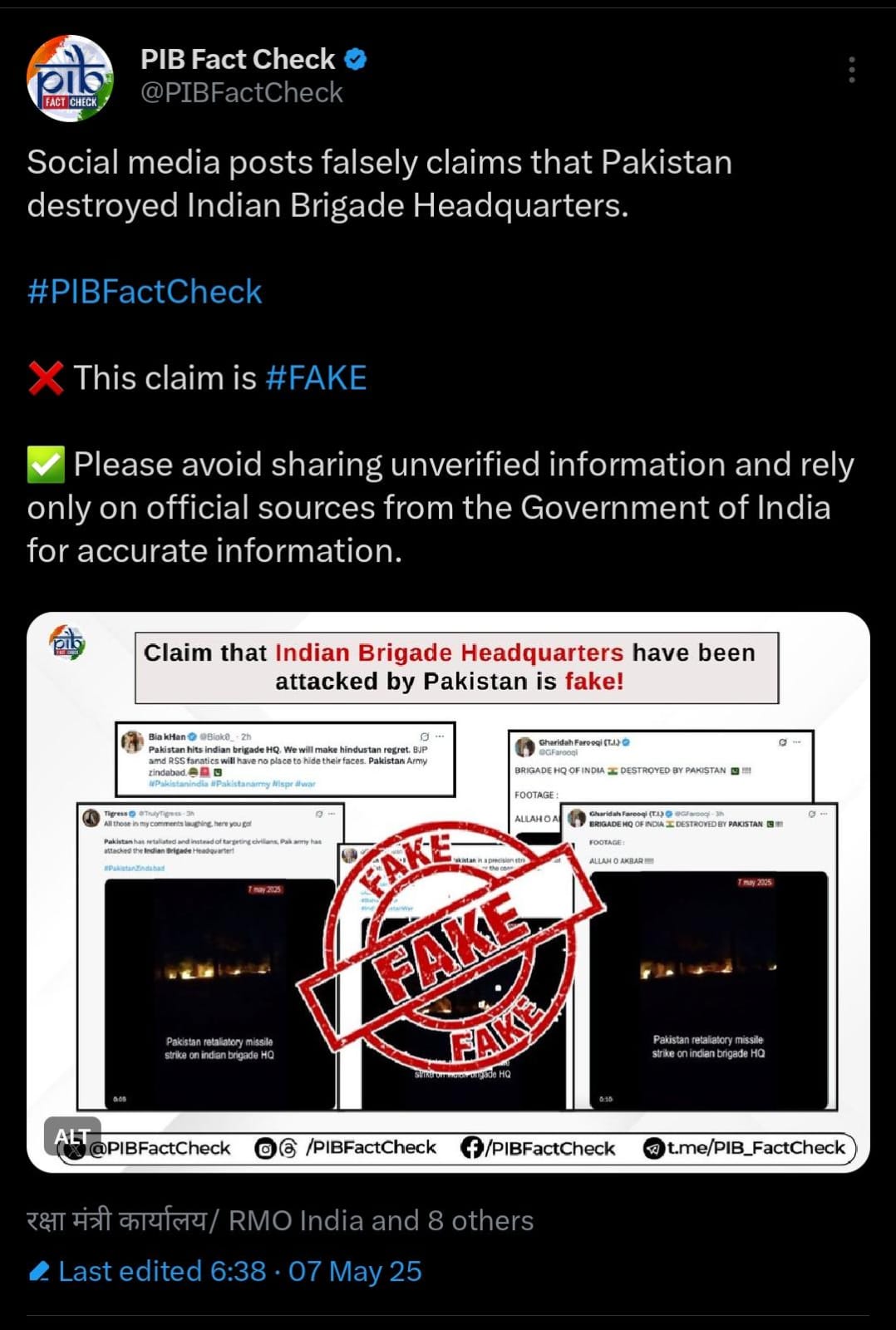The width and height of the screenshot is (896, 1330).
Task: Tap the edit pencil icon
Action: (x=39, y=1272)
